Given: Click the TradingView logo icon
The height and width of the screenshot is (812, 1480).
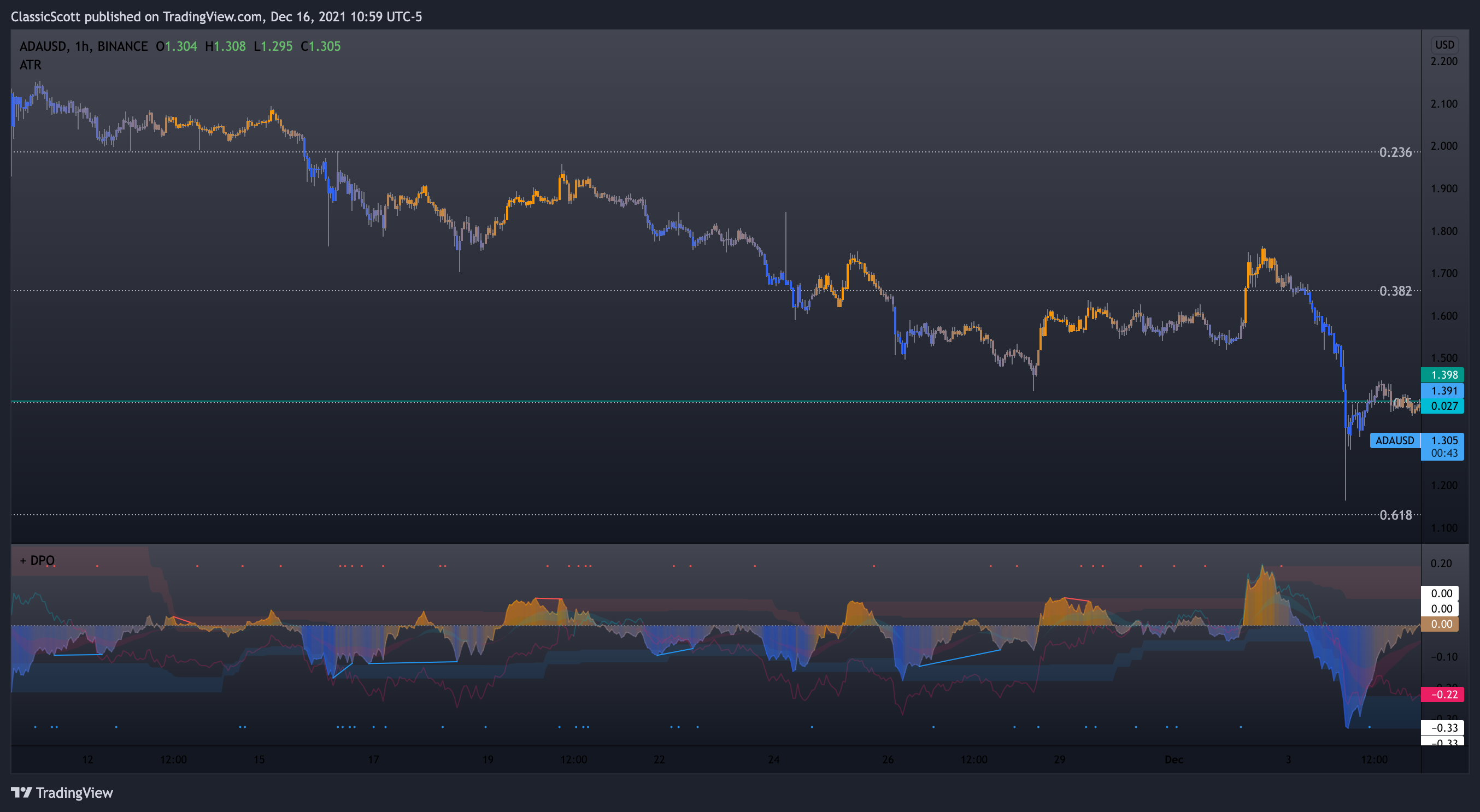Looking at the screenshot, I should point(21,792).
